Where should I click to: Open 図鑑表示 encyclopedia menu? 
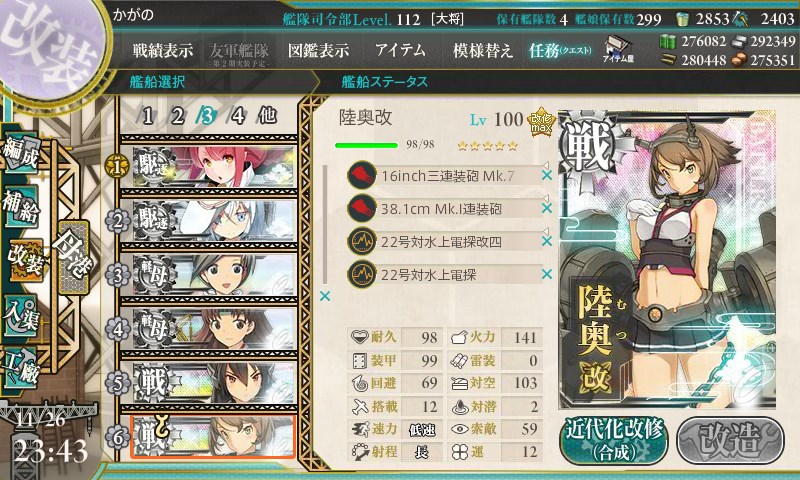tap(318, 50)
